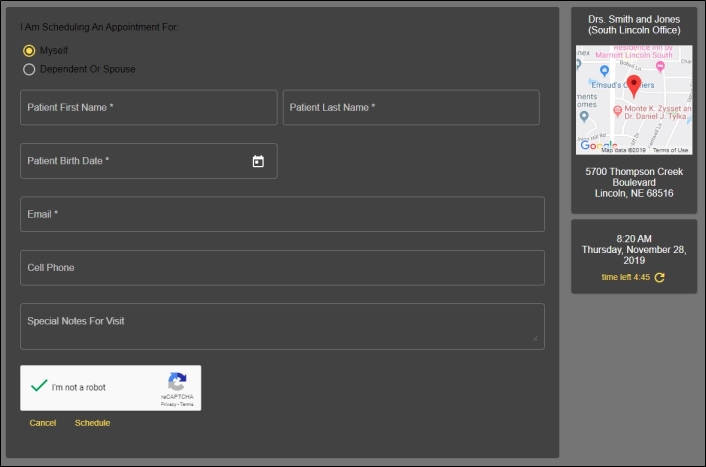Click into the Email field
706x467 pixels.
tap(282, 214)
